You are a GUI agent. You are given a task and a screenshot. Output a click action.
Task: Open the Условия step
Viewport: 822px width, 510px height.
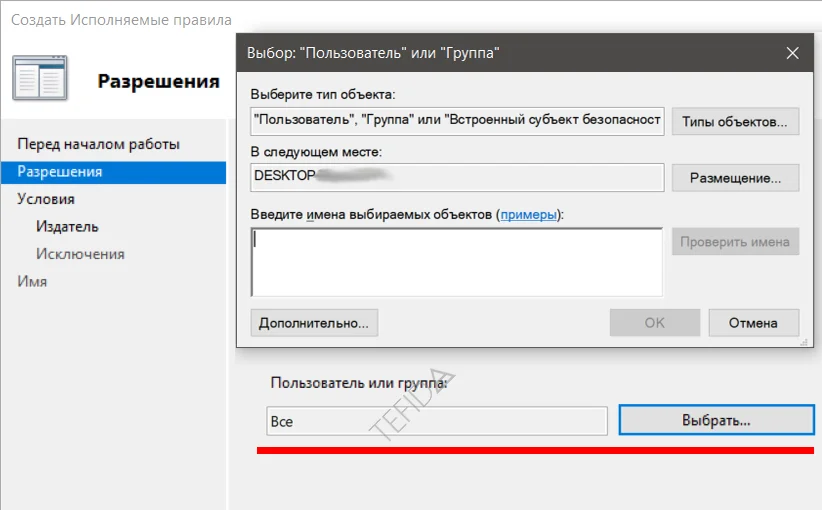pyautogui.click(x=46, y=199)
